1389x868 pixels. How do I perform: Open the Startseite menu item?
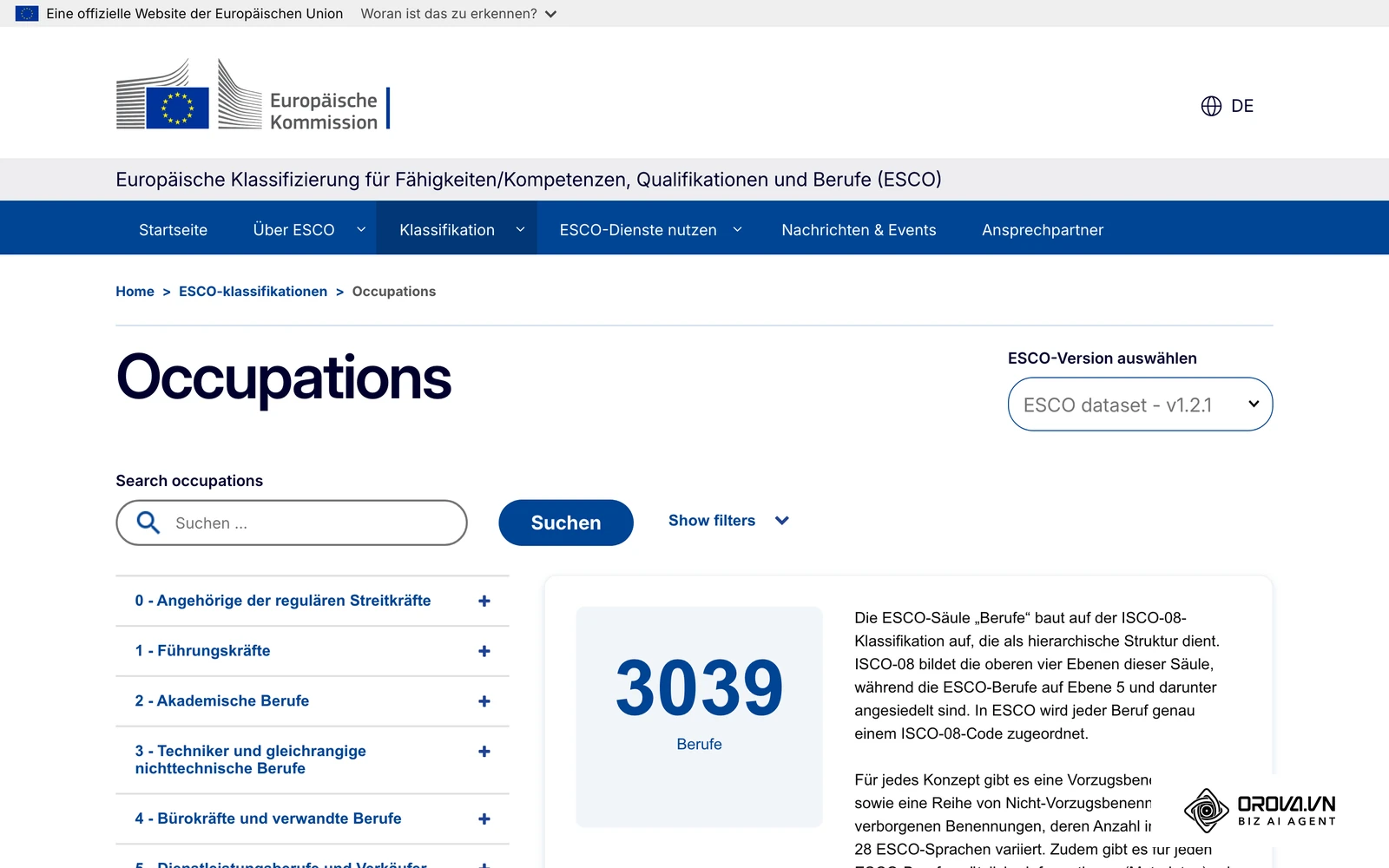(x=173, y=230)
